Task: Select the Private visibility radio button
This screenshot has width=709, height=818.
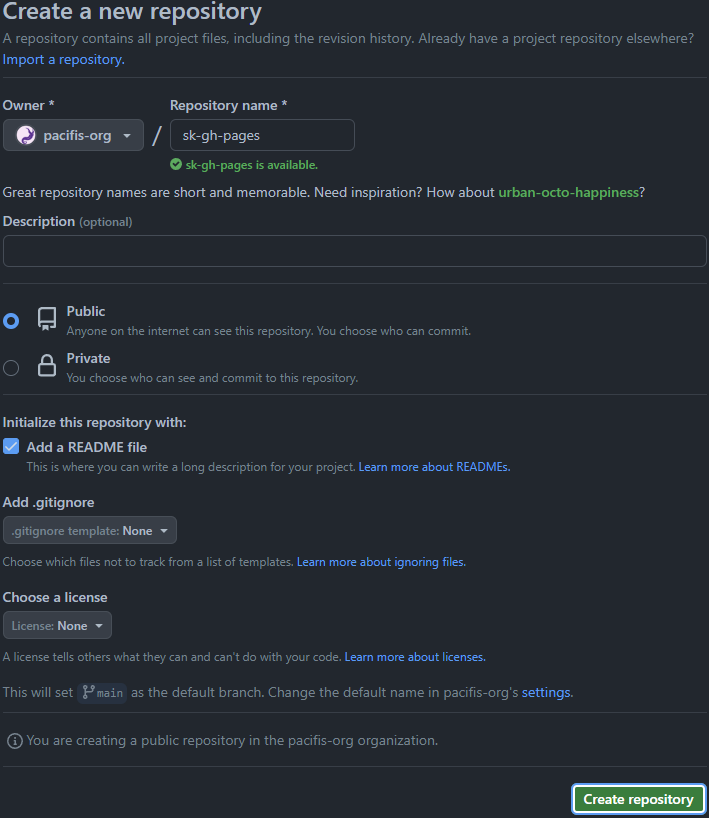Action: point(11,368)
